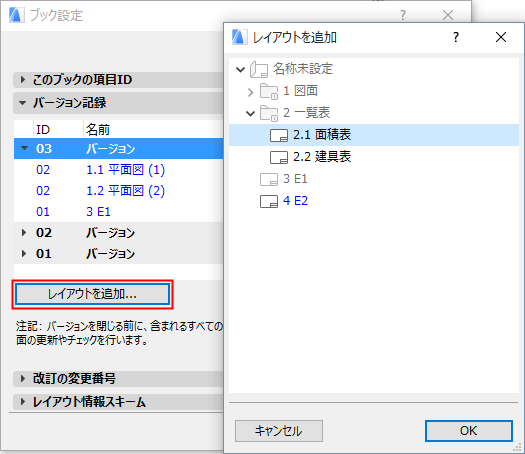
Task: Select the 2.2 建具表 layout
Action: pos(374,157)
